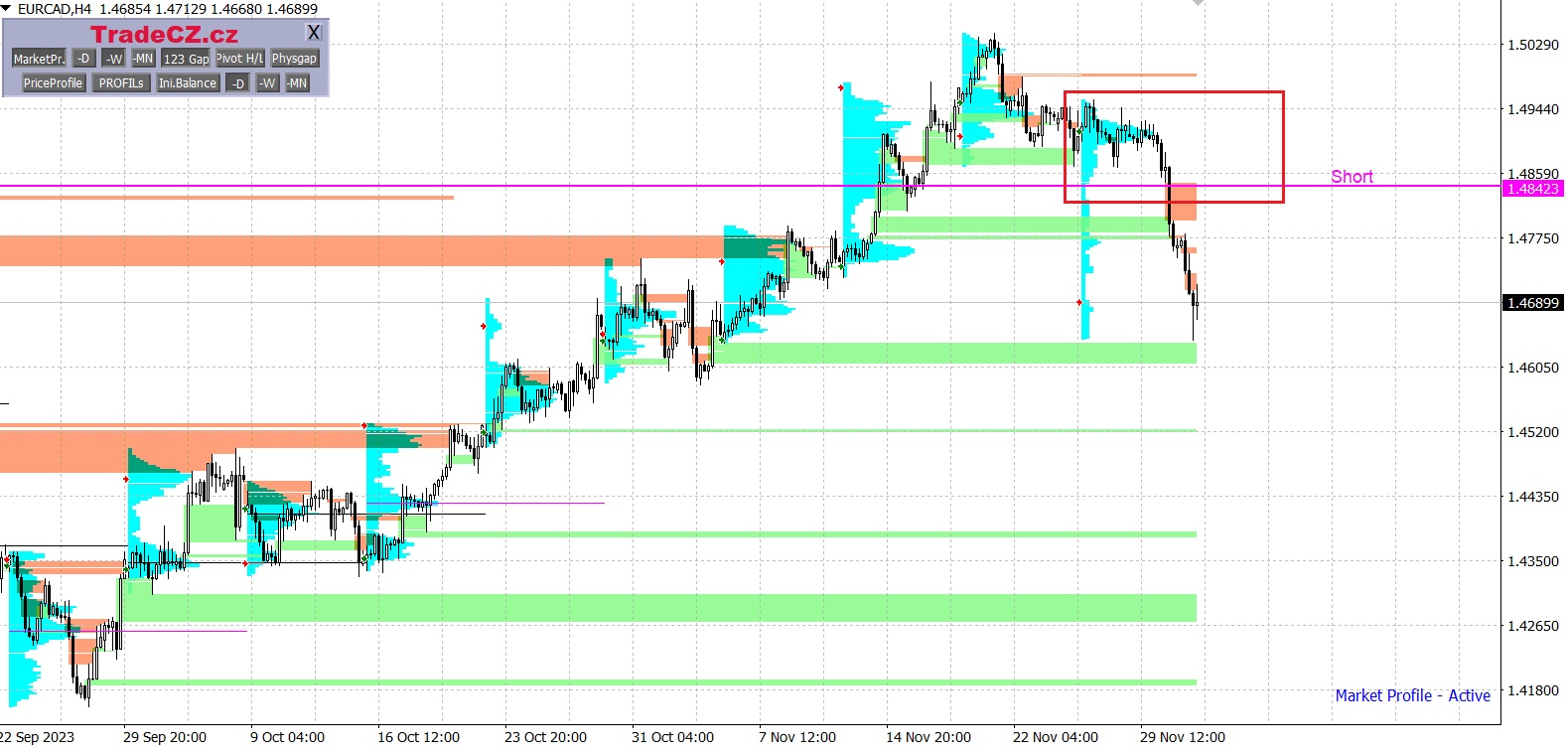The height and width of the screenshot is (752, 1568).
Task: Select the PriceProfile button
Action: 53,83
